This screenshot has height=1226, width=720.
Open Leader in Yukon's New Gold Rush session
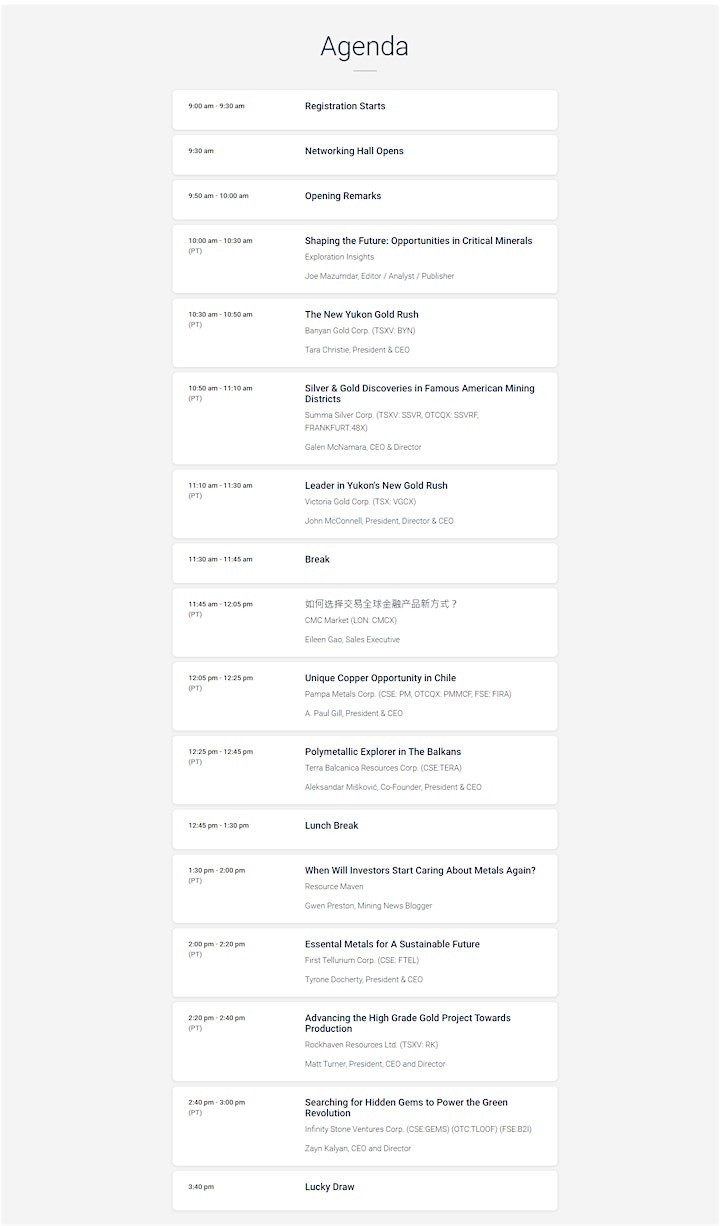pos(364,503)
